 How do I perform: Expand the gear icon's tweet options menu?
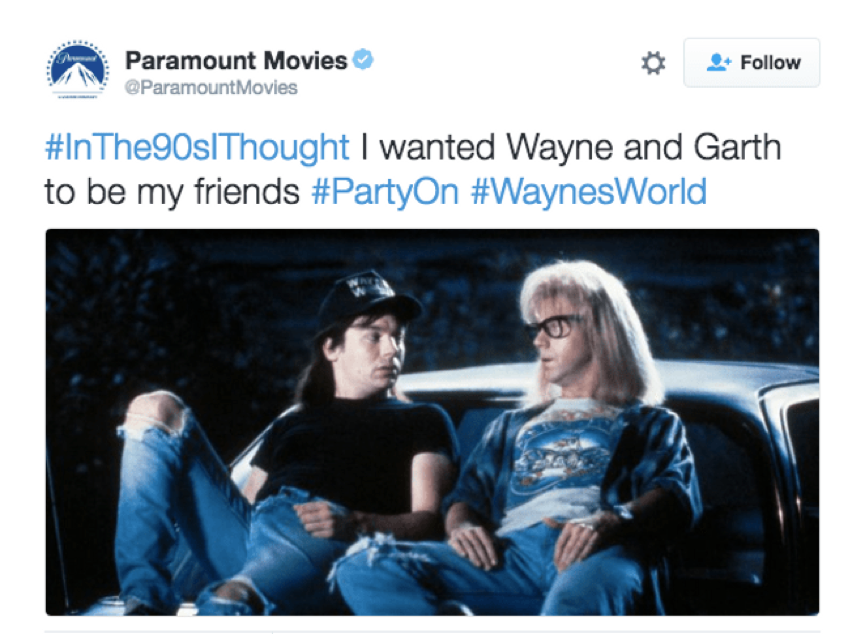click(x=653, y=63)
